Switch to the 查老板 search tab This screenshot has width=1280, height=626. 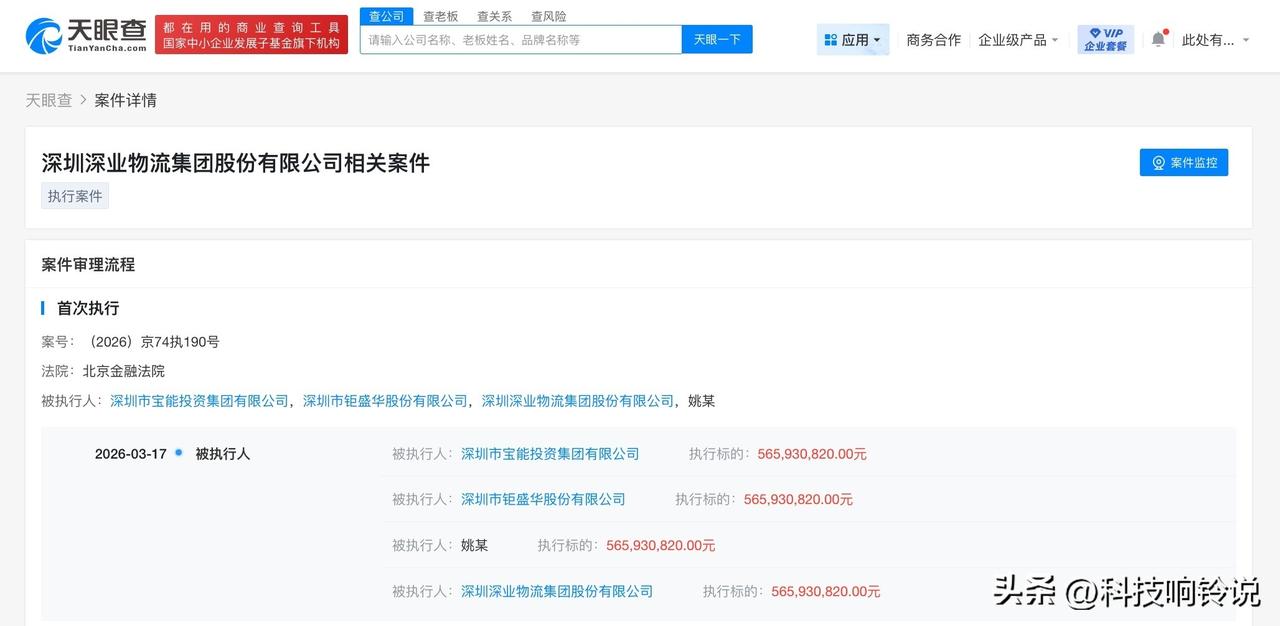click(x=440, y=16)
